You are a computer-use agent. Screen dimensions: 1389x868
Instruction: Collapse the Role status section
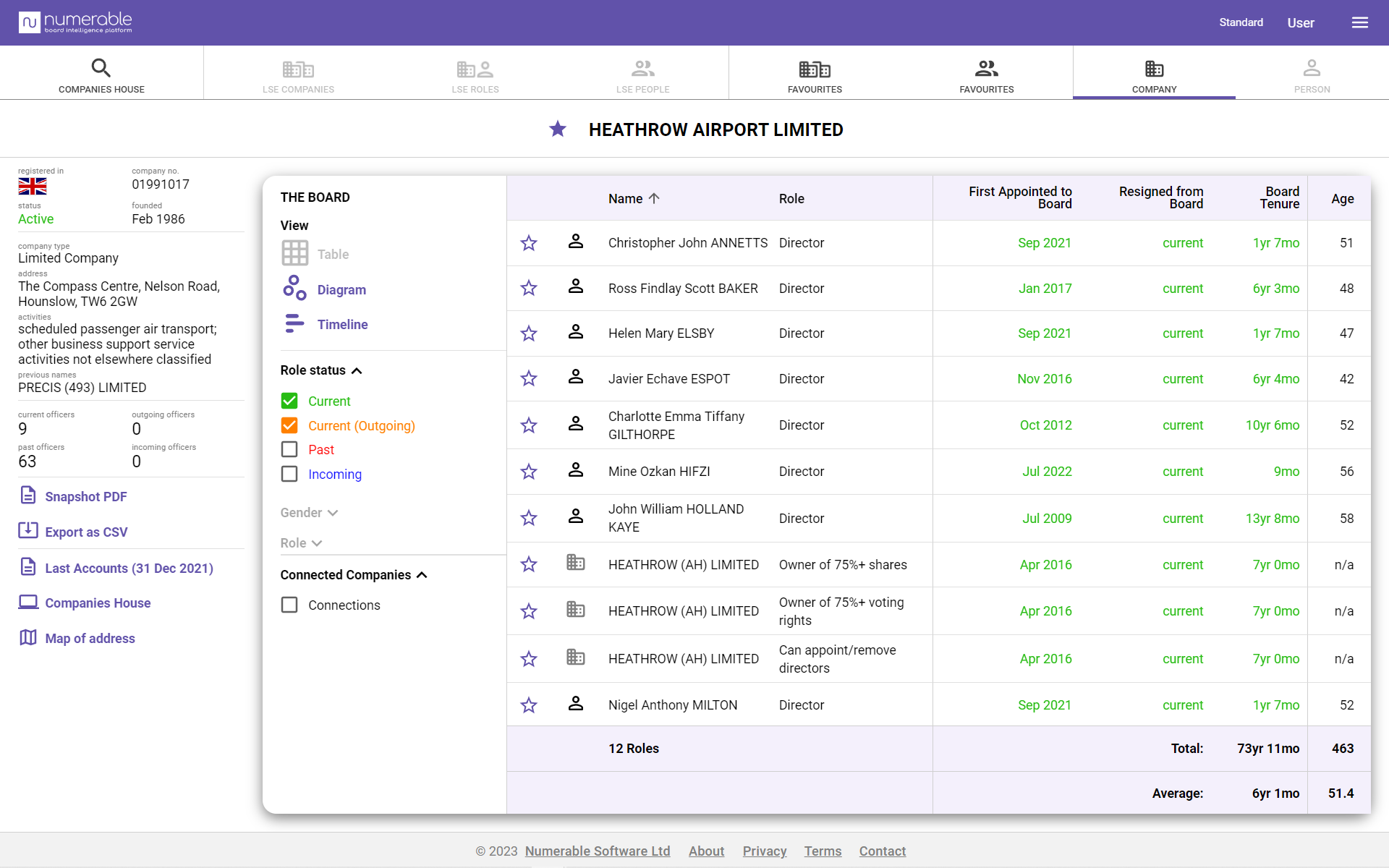pyautogui.click(x=321, y=370)
